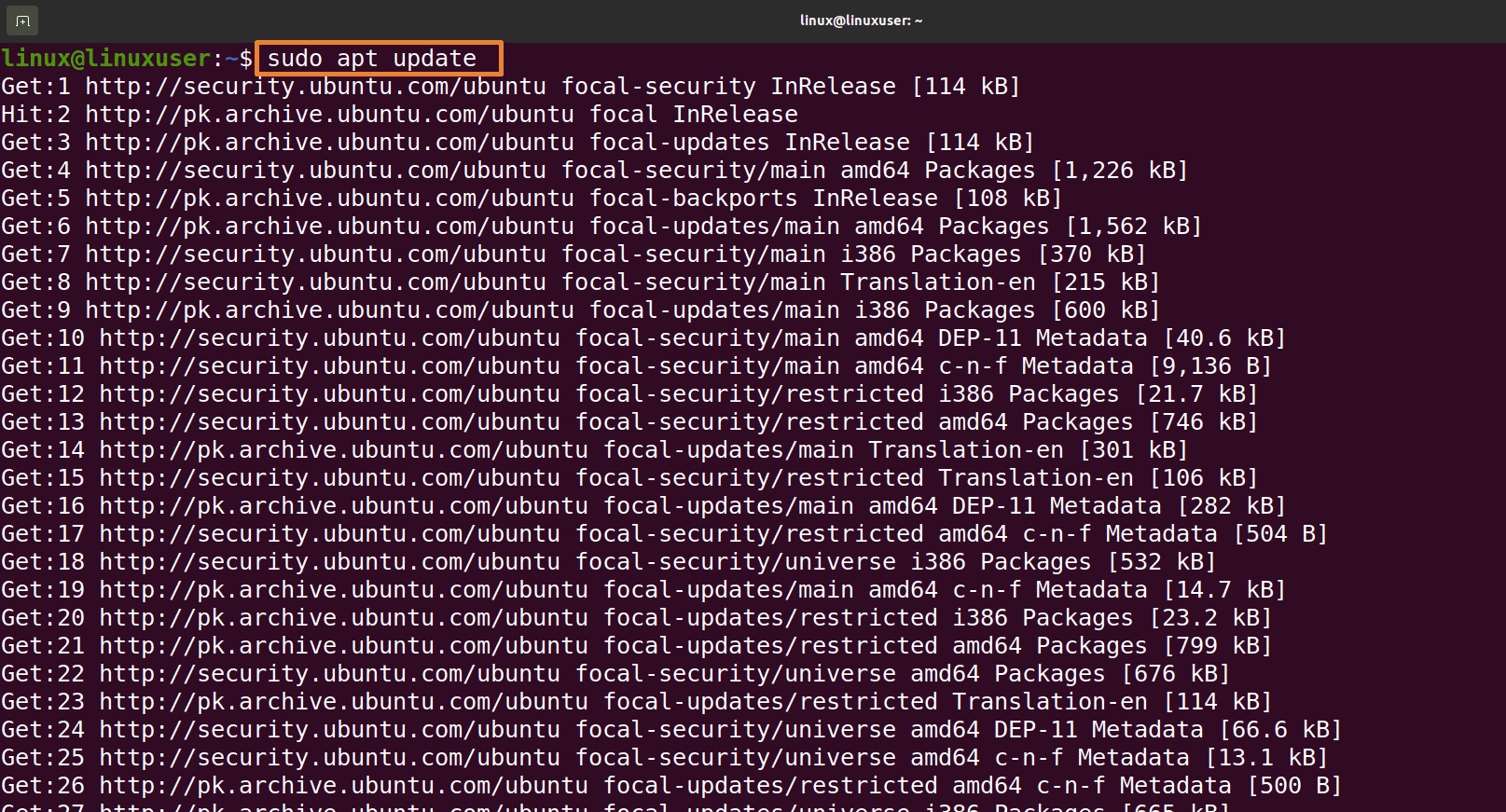Screen dimensions: 1506x812
Task: Click the 'Get:10' DEP-11 Metadata 40.6 kB line
Action: click(643, 338)
